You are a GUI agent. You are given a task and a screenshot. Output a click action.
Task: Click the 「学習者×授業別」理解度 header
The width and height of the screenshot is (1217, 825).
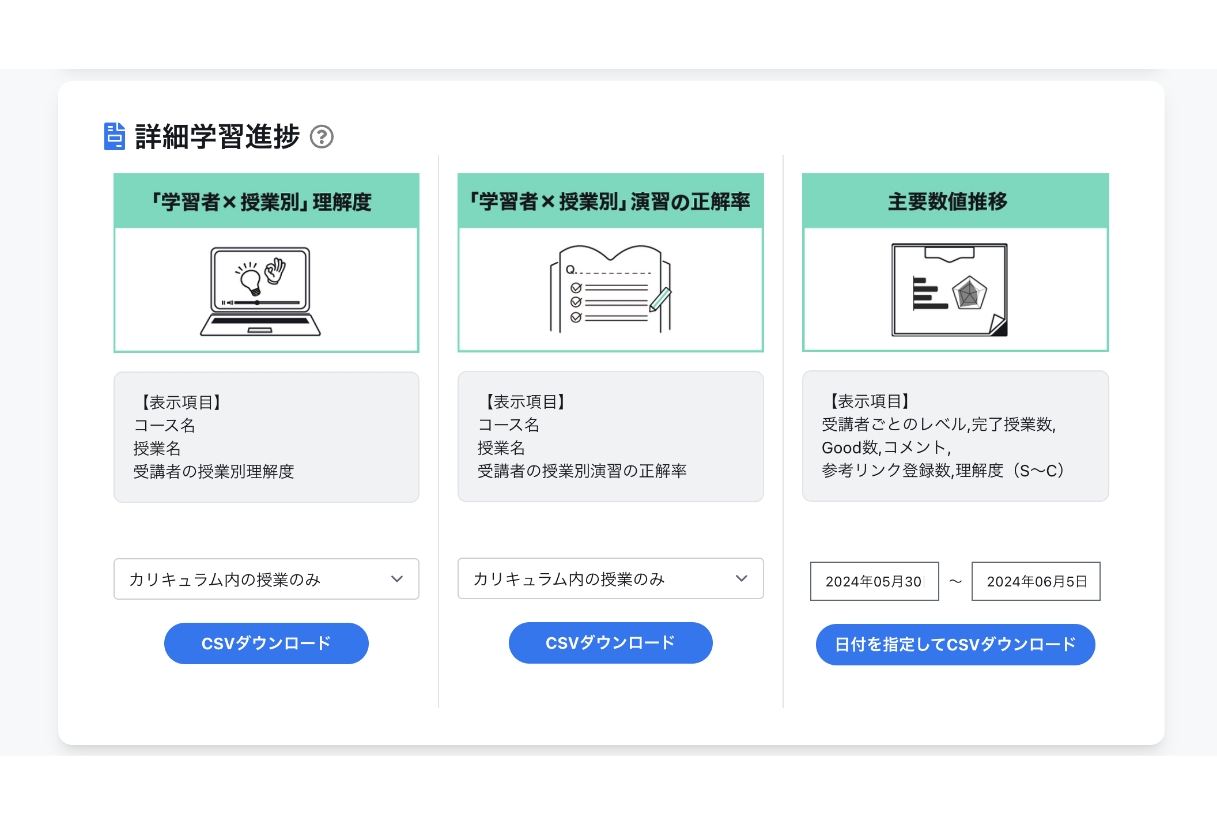pos(266,201)
